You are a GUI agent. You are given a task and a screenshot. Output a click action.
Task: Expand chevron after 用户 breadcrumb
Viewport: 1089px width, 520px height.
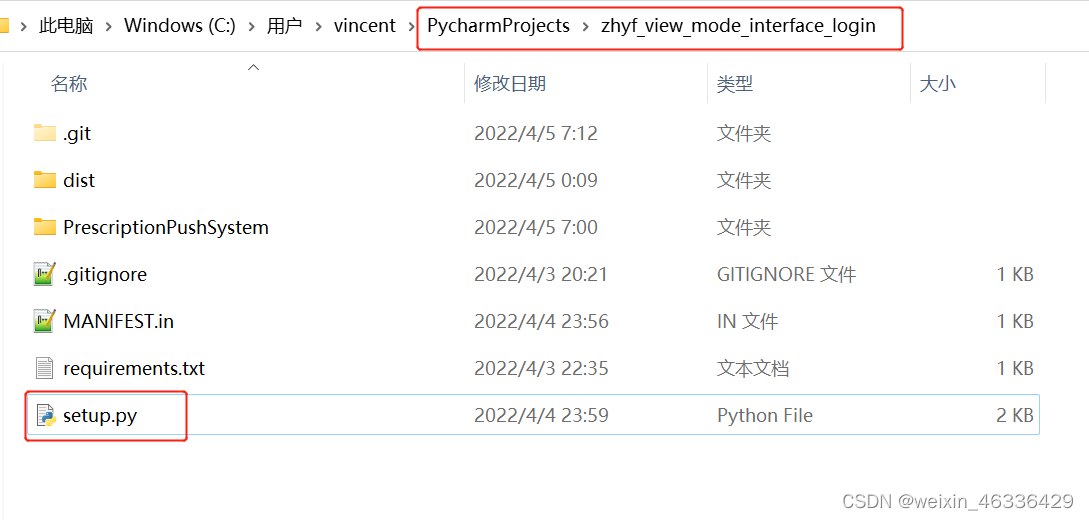[x=318, y=26]
